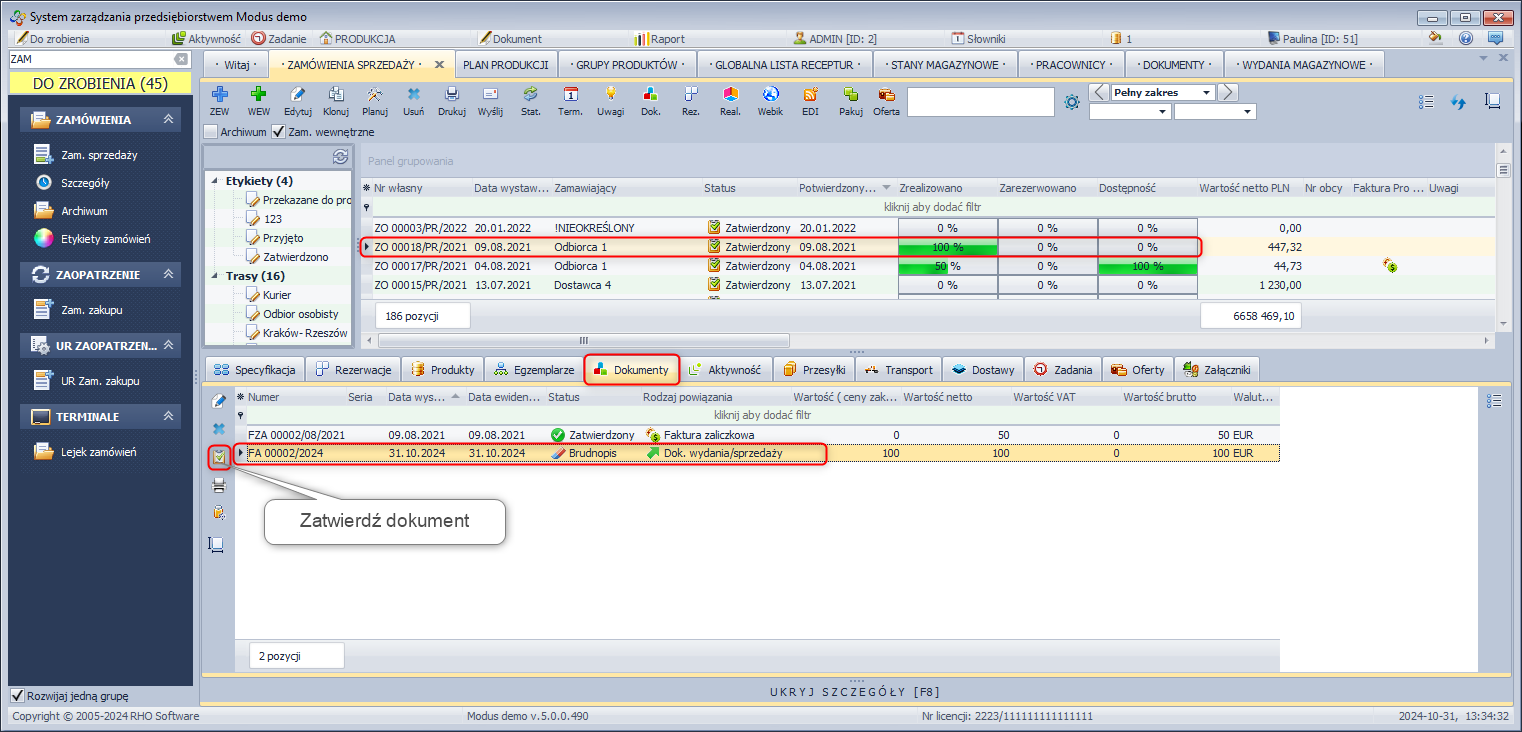Click the Klonuj clone order icon
1522x732 pixels.
coord(336,95)
